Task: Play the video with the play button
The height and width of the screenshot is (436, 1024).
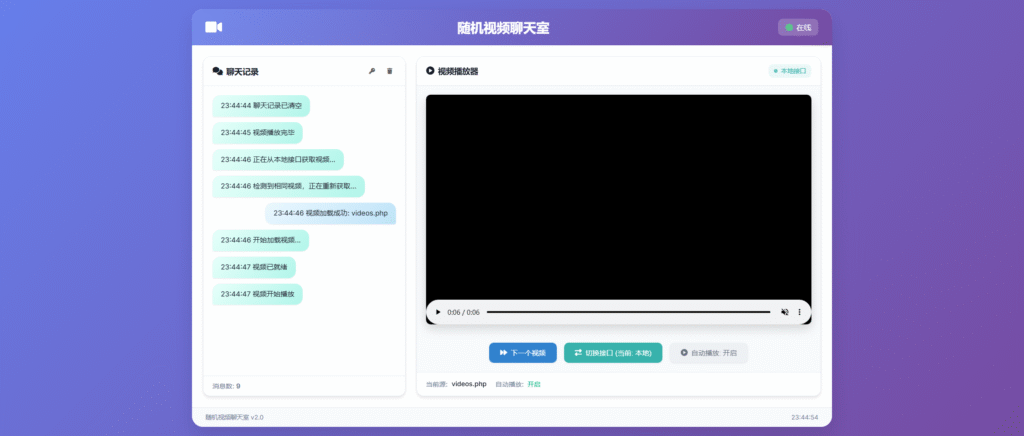Action: (438, 312)
